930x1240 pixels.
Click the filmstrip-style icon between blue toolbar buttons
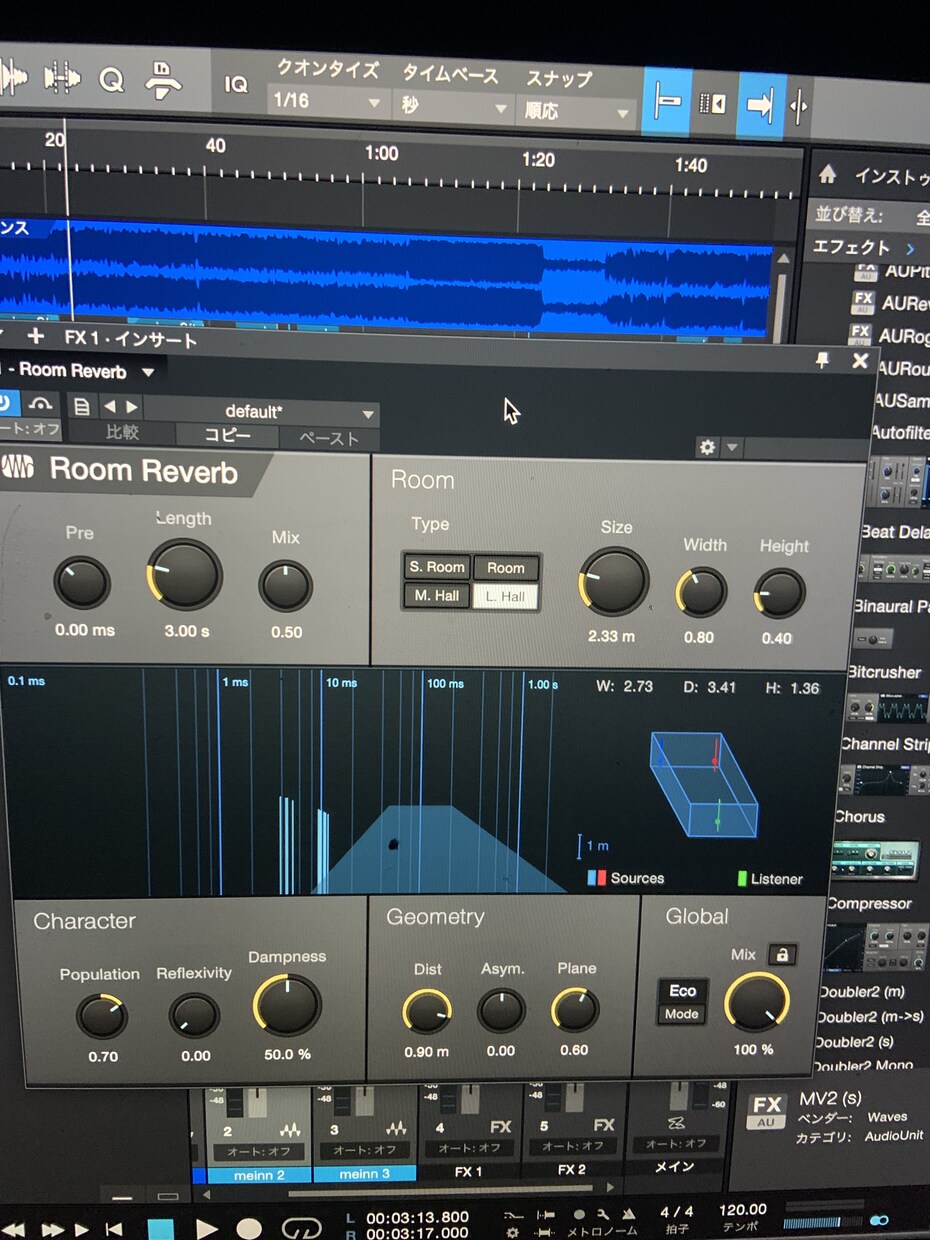coord(713,103)
